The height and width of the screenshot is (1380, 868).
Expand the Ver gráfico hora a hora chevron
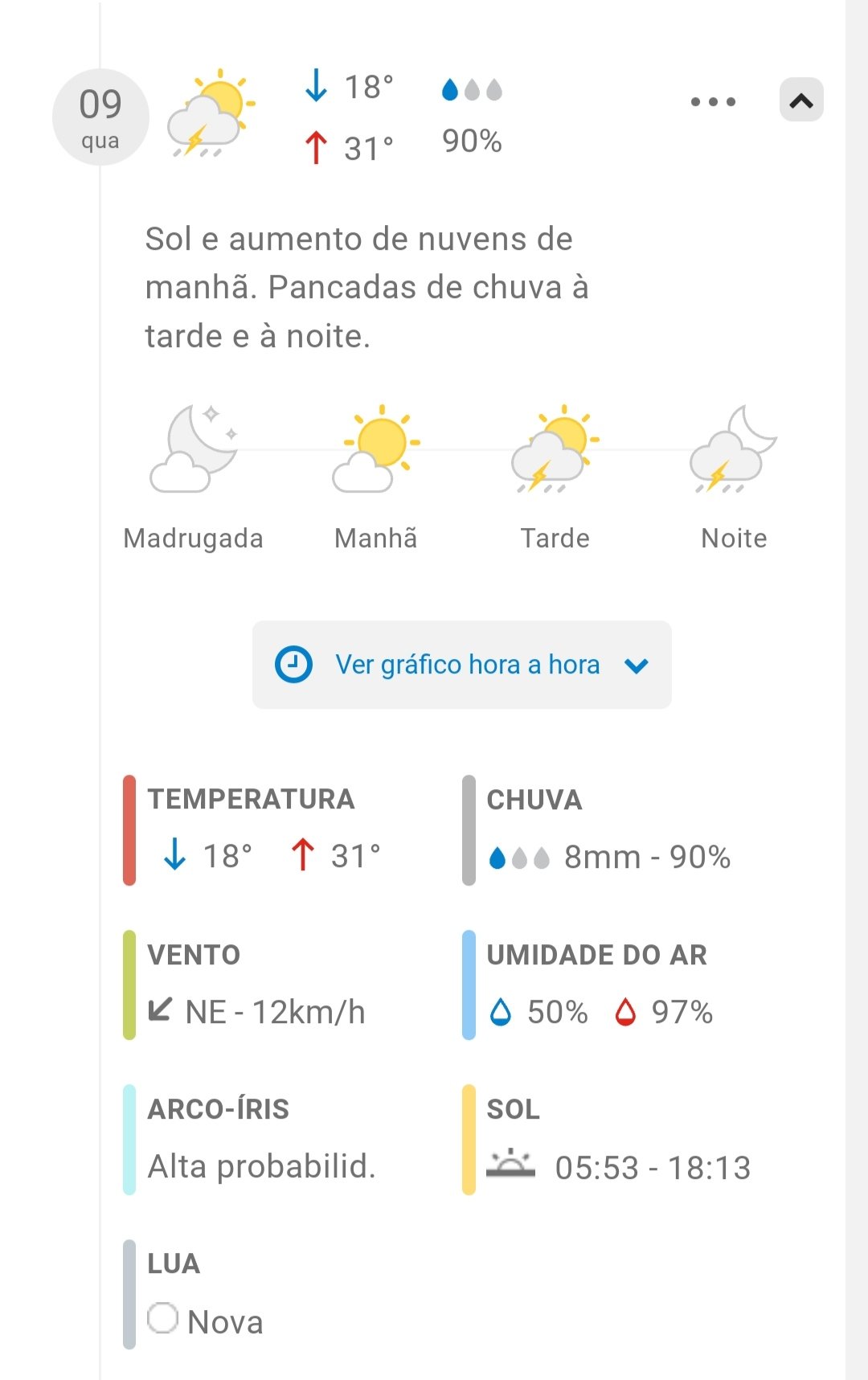coord(637,665)
